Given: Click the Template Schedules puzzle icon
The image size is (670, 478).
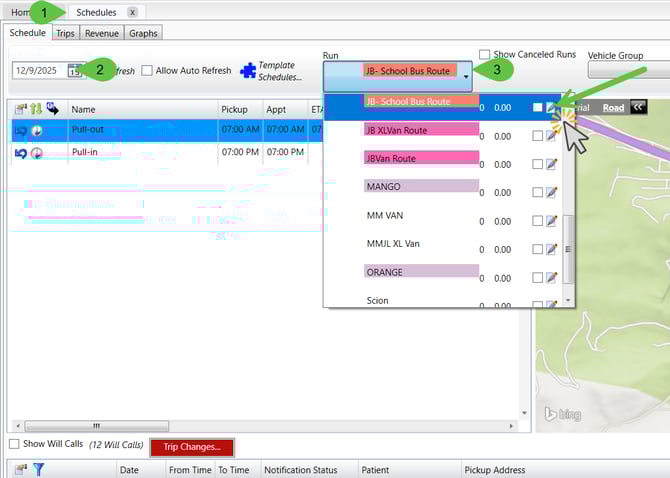Looking at the screenshot, I should (x=248, y=71).
